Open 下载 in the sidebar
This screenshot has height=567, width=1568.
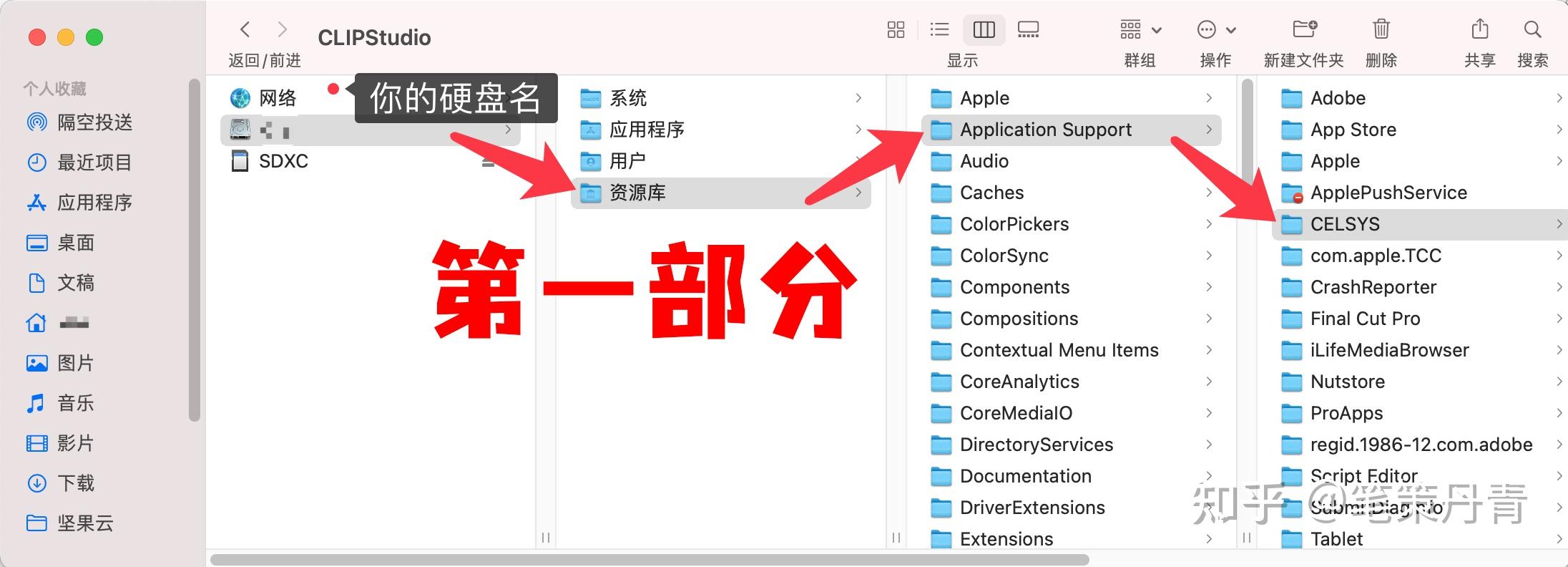(61, 483)
